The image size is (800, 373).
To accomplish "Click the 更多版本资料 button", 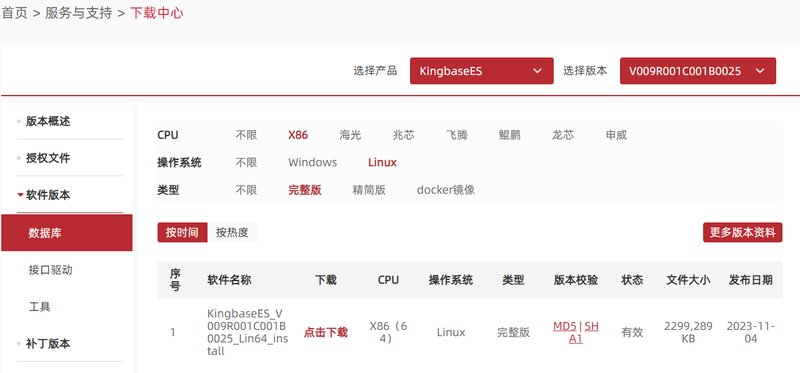I will pos(742,233).
